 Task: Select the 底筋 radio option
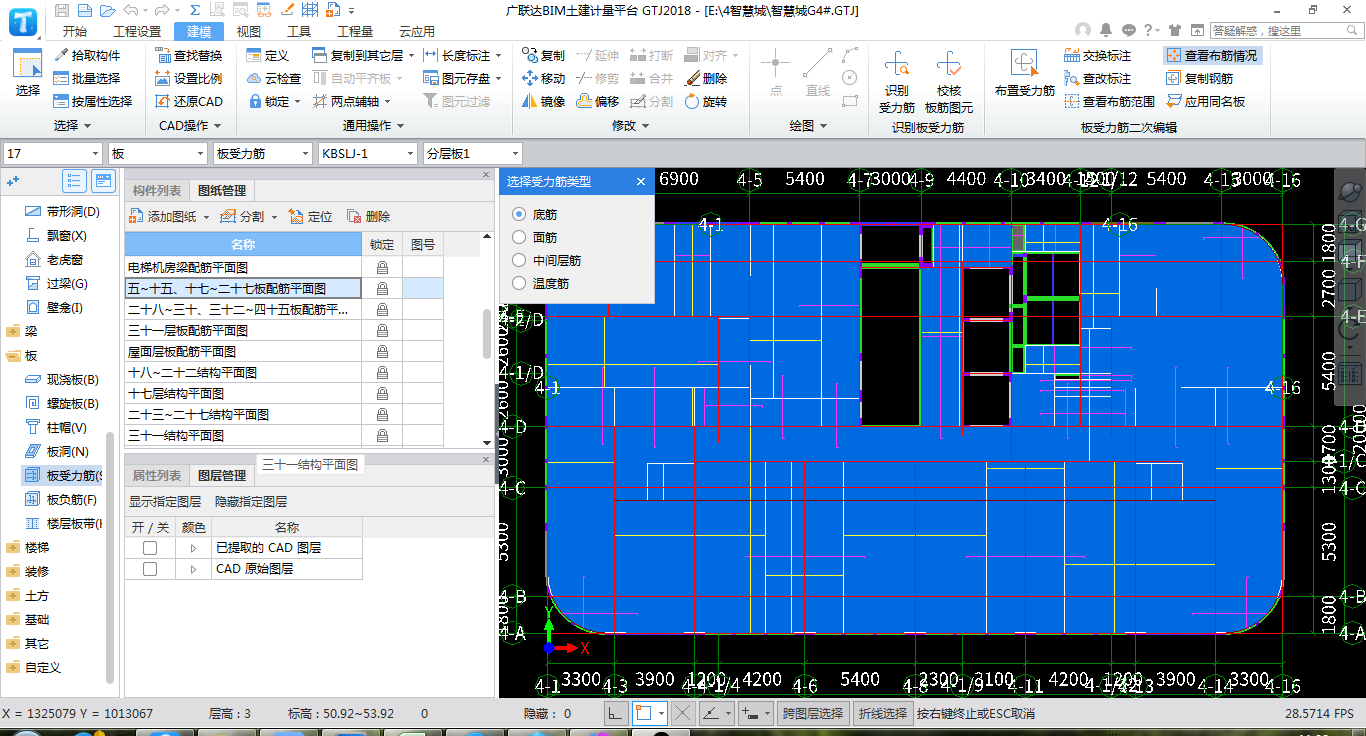point(518,214)
